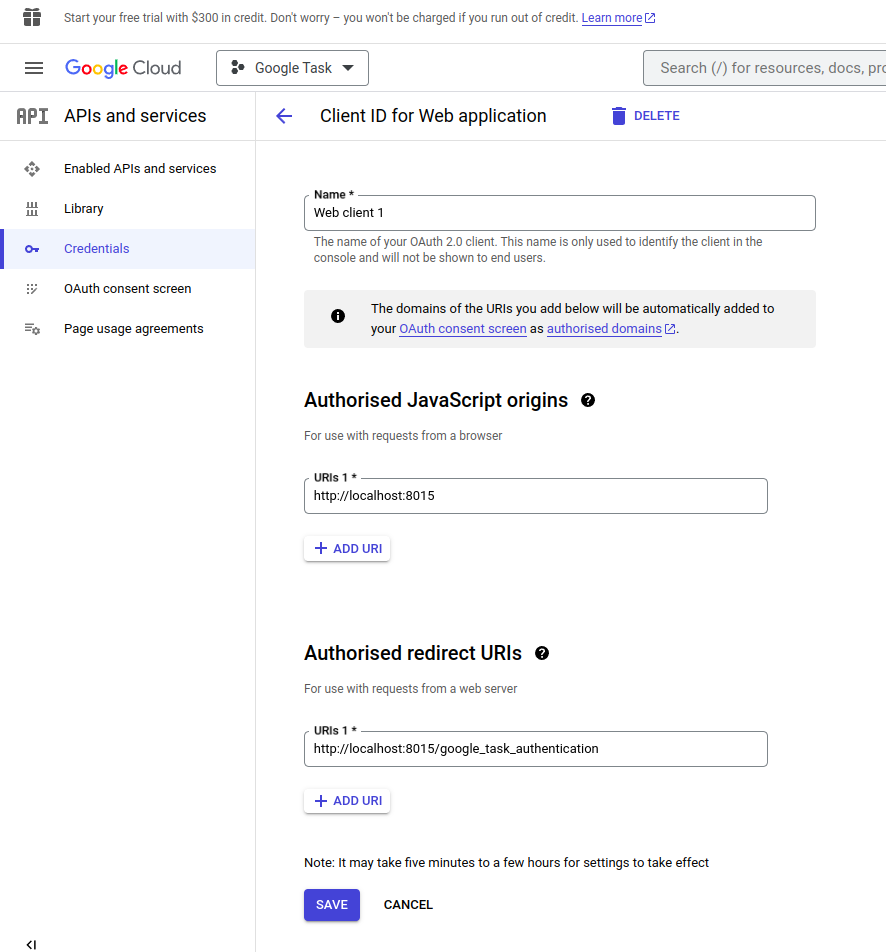Go to Library in the sidebar

click(84, 209)
